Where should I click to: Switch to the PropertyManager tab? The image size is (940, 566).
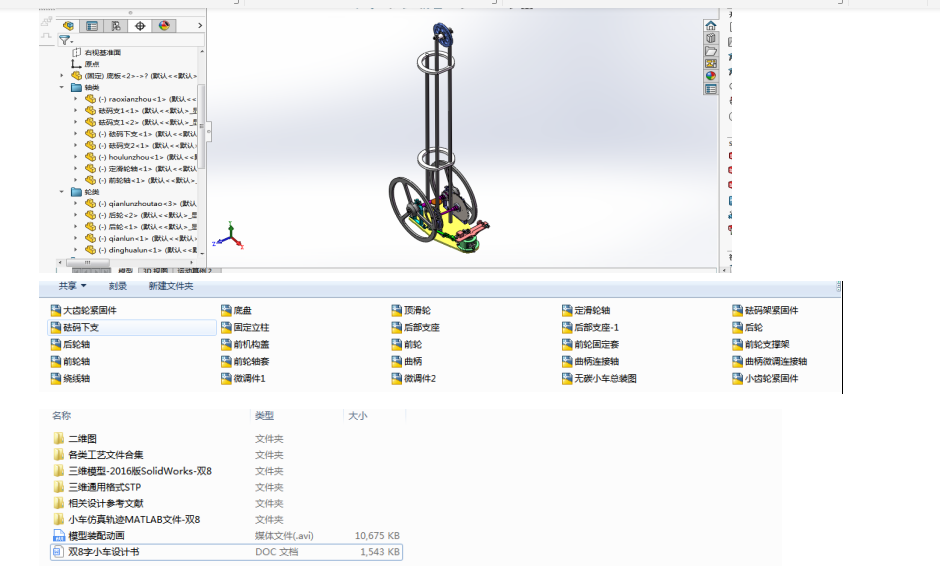pyautogui.click(x=92, y=26)
